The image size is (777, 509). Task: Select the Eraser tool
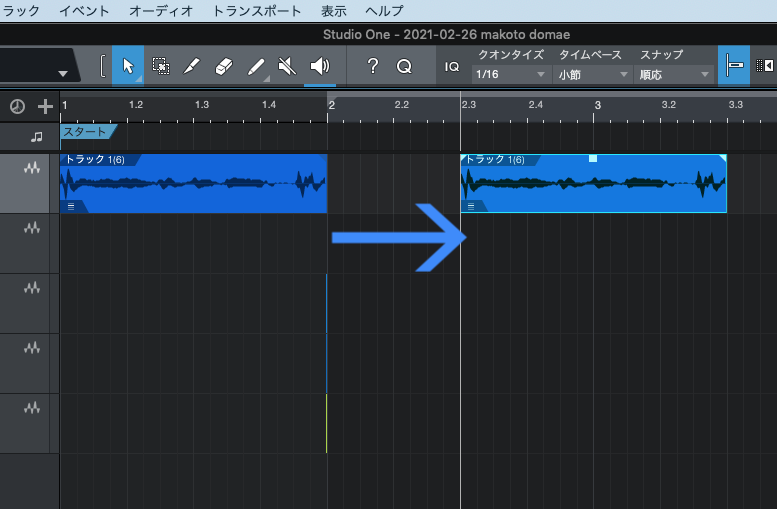pos(224,66)
